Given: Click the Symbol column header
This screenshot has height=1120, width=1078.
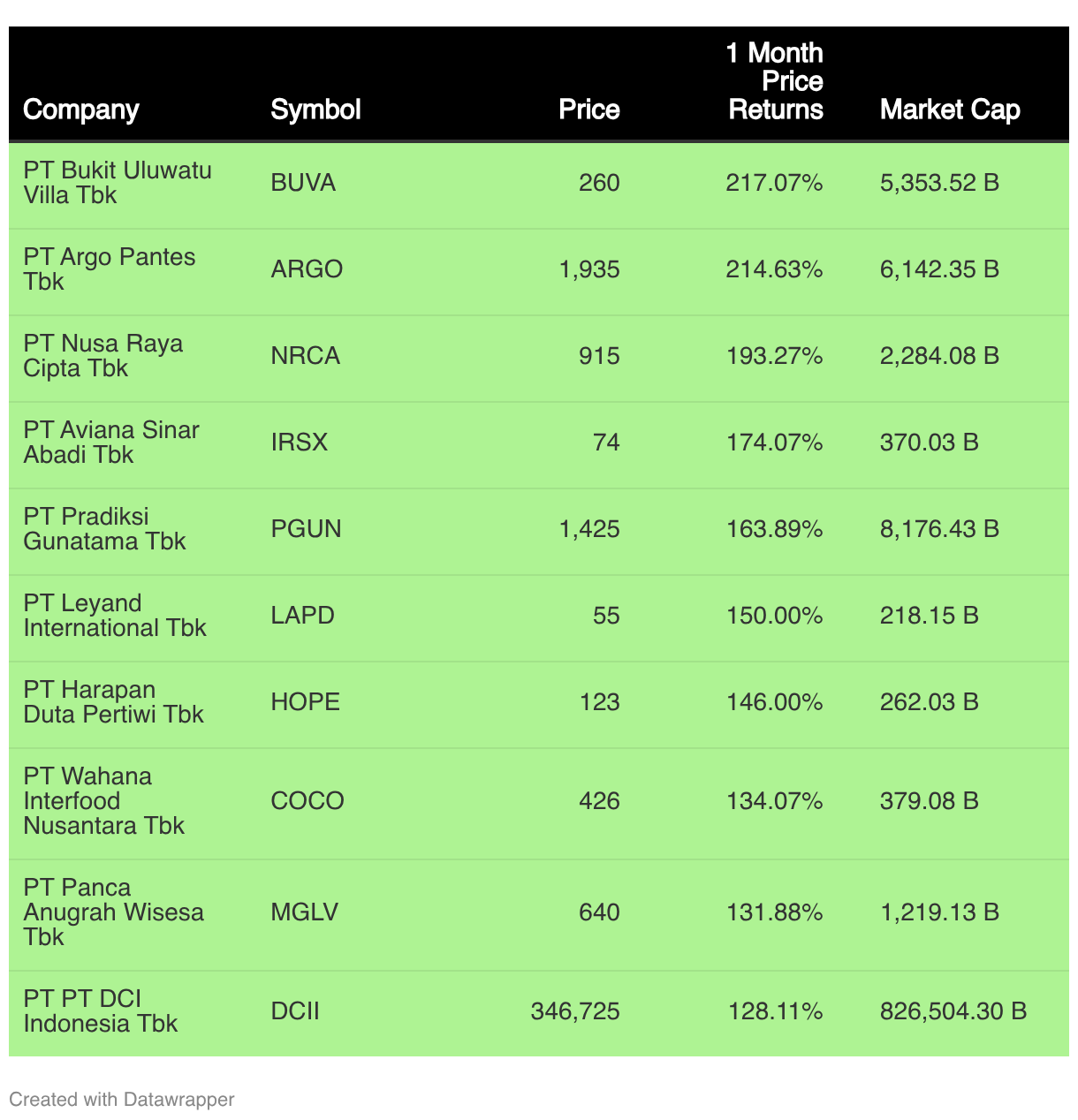Looking at the screenshot, I should click(x=315, y=110).
